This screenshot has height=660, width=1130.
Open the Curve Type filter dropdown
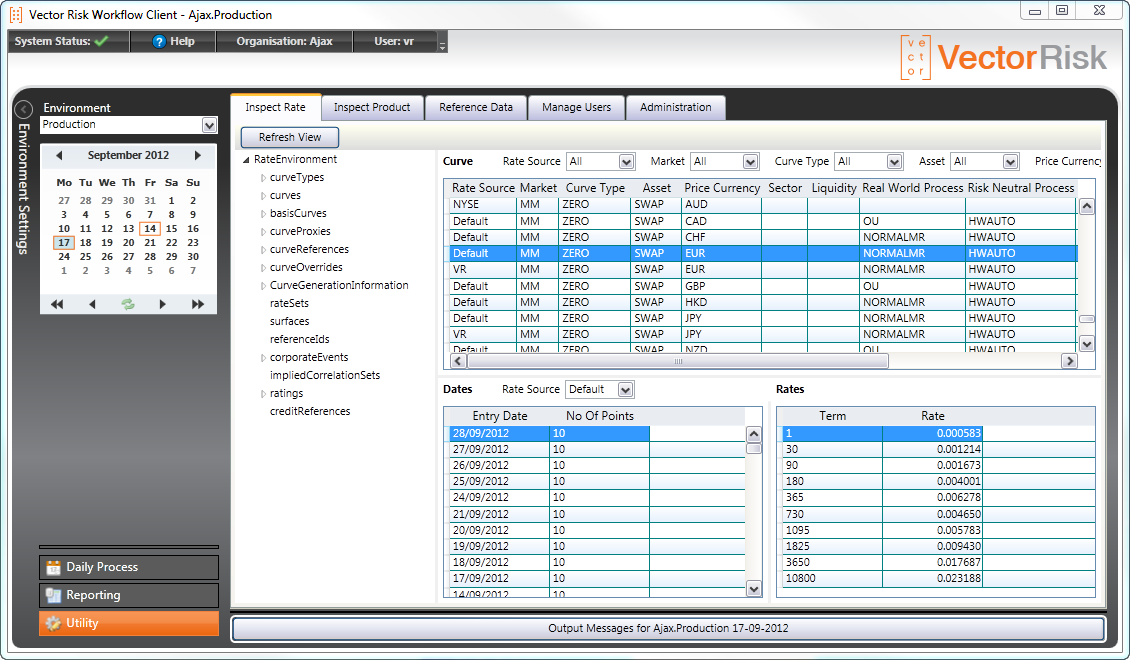coord(894,162)
